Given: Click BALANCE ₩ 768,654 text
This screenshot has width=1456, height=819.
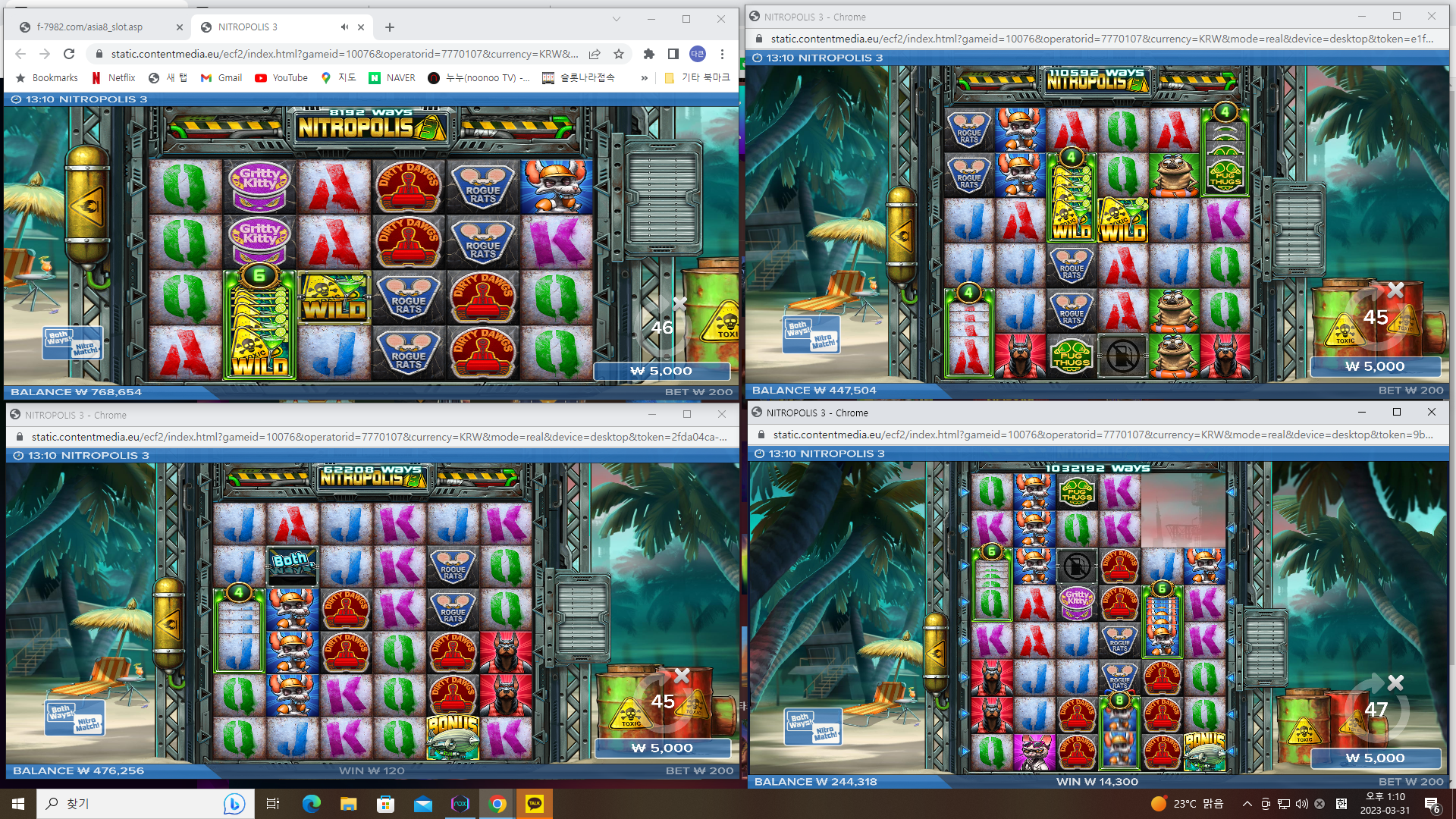Looking at the screenshot, I should tap(76, 392).
